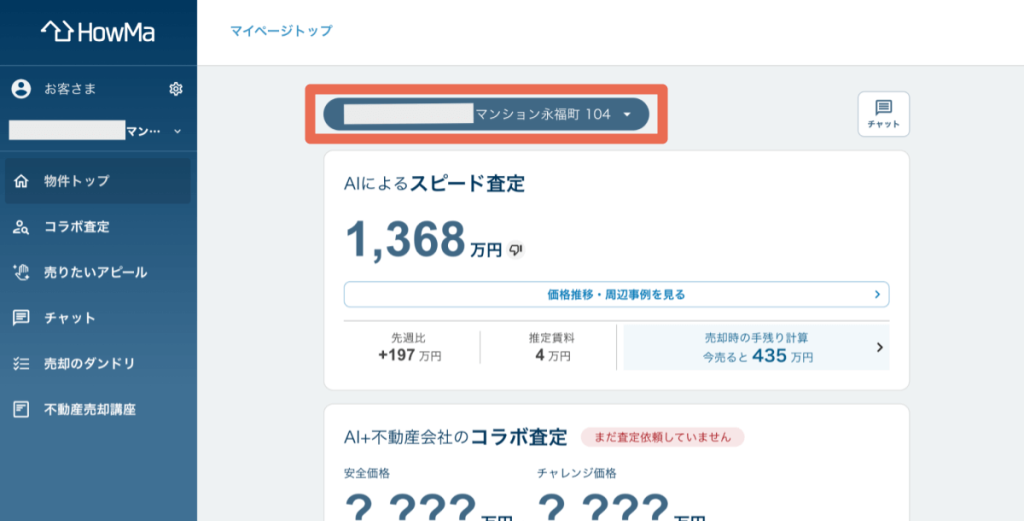The width and height of the screenshot is (1024, 521).
Task: Open 不動産売却講座 menu item
Action: point(98,409)
